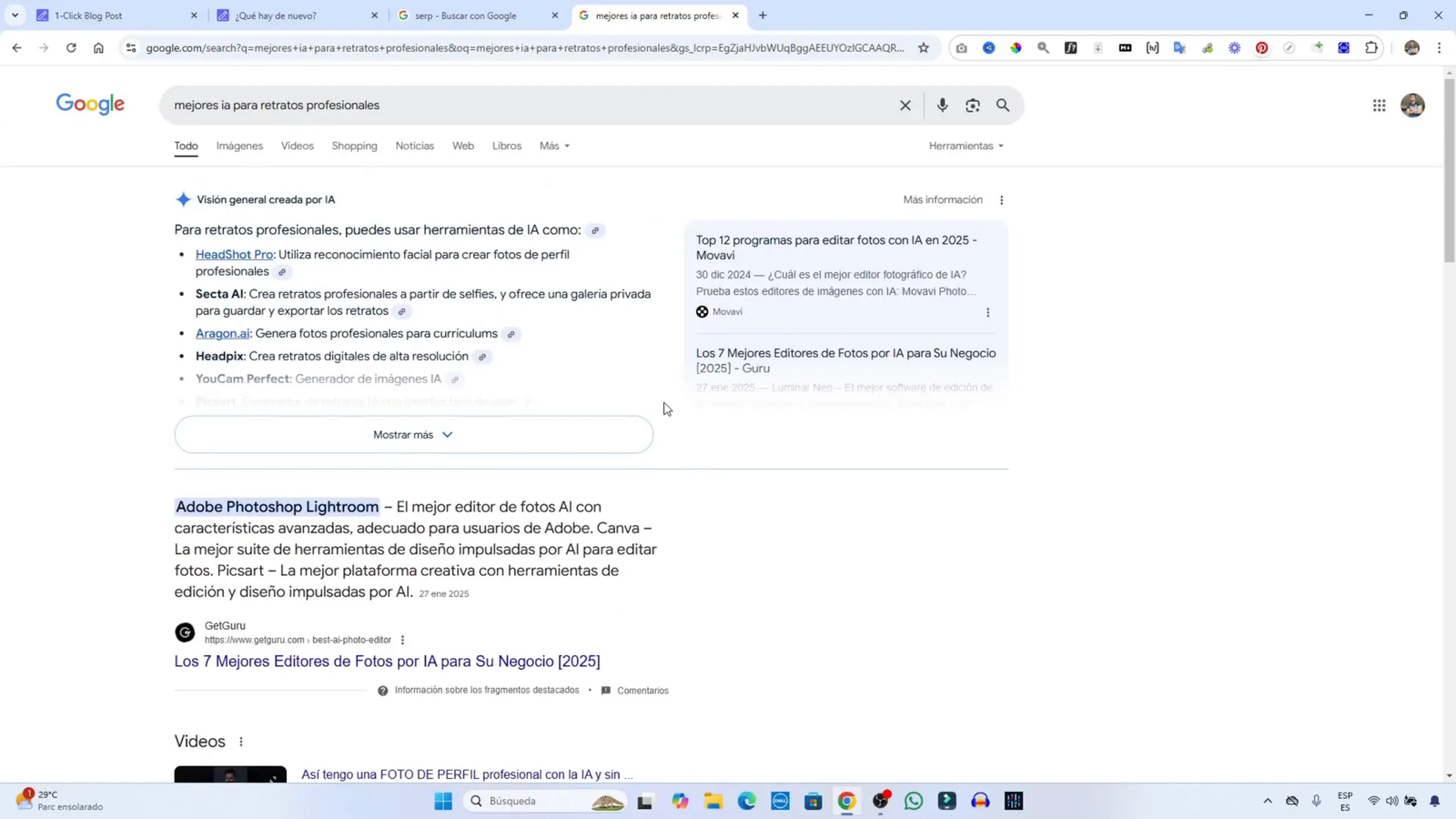The width and height of the screenshot is (1456, 819).
Task: Switch to the Imágenes search tab
Action: 239,146
